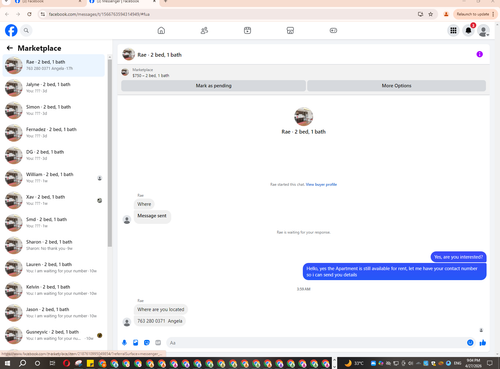The width and height of the screenshot is (500, 369).
Task: Open the Windows Start menu
Action: point(7,363)
